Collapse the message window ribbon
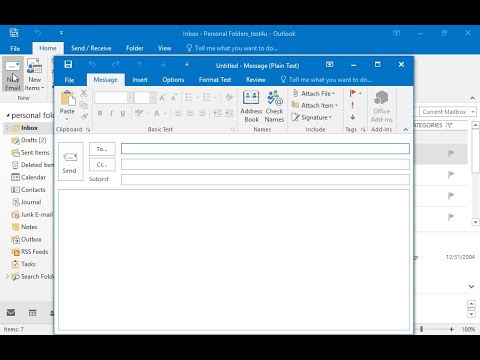 [406, 129]
